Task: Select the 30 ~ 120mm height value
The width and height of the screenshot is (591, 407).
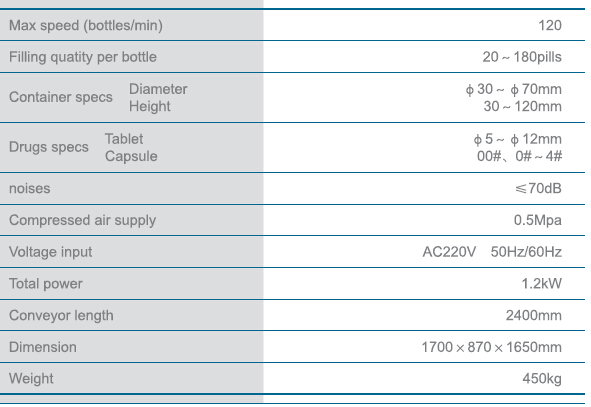Action: [x=522, y=107]
